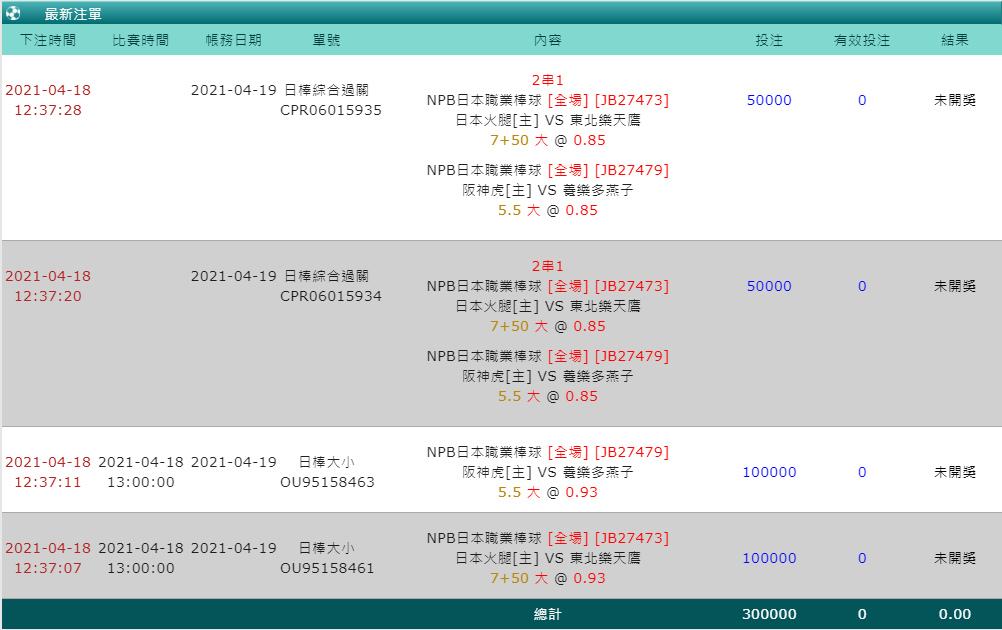Click bet time 12:37:28

[48, 110]
